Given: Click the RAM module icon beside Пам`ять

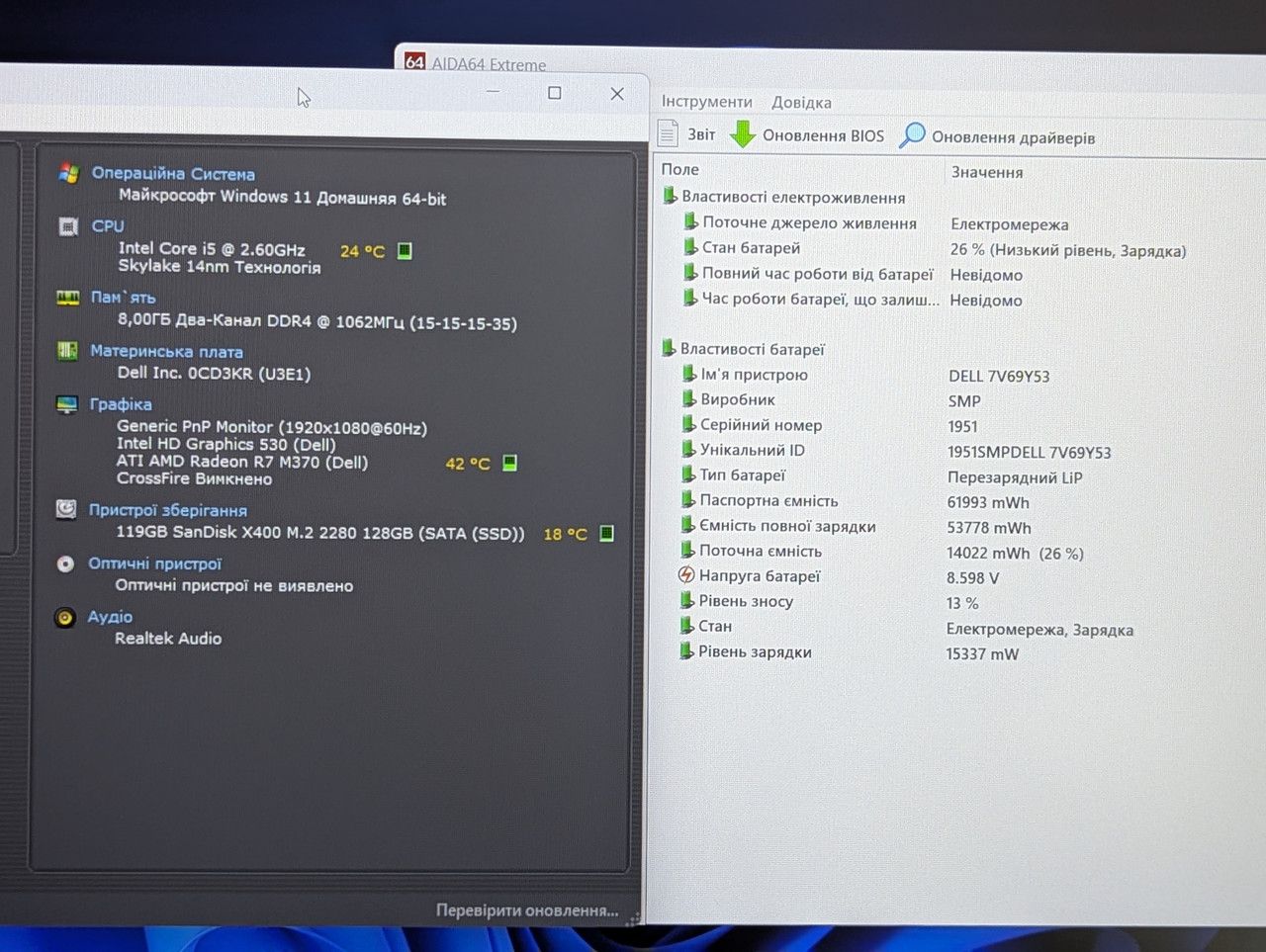Looking at the screenshot, I should click(68, 298).
